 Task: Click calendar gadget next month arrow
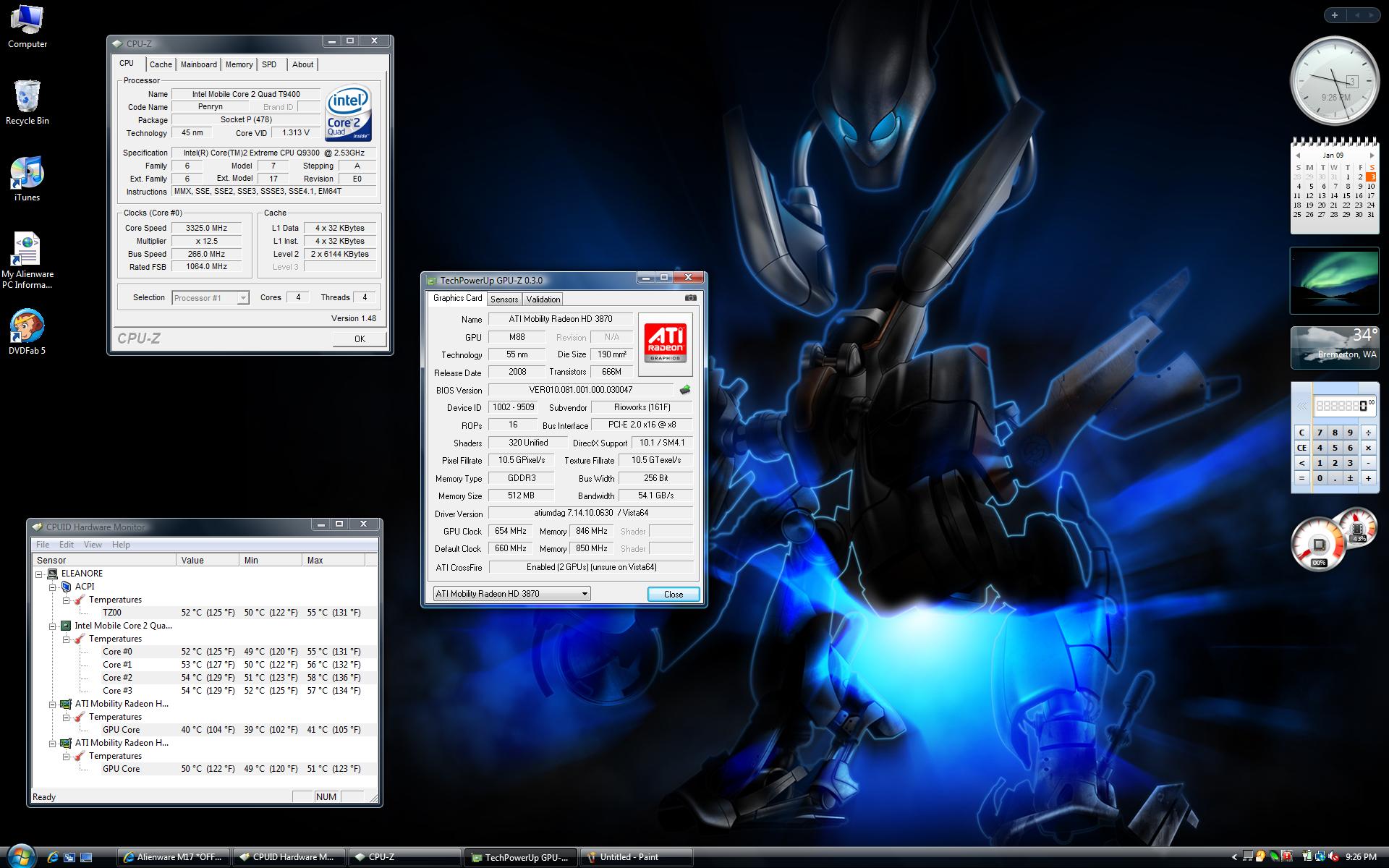click(1372, 156)
